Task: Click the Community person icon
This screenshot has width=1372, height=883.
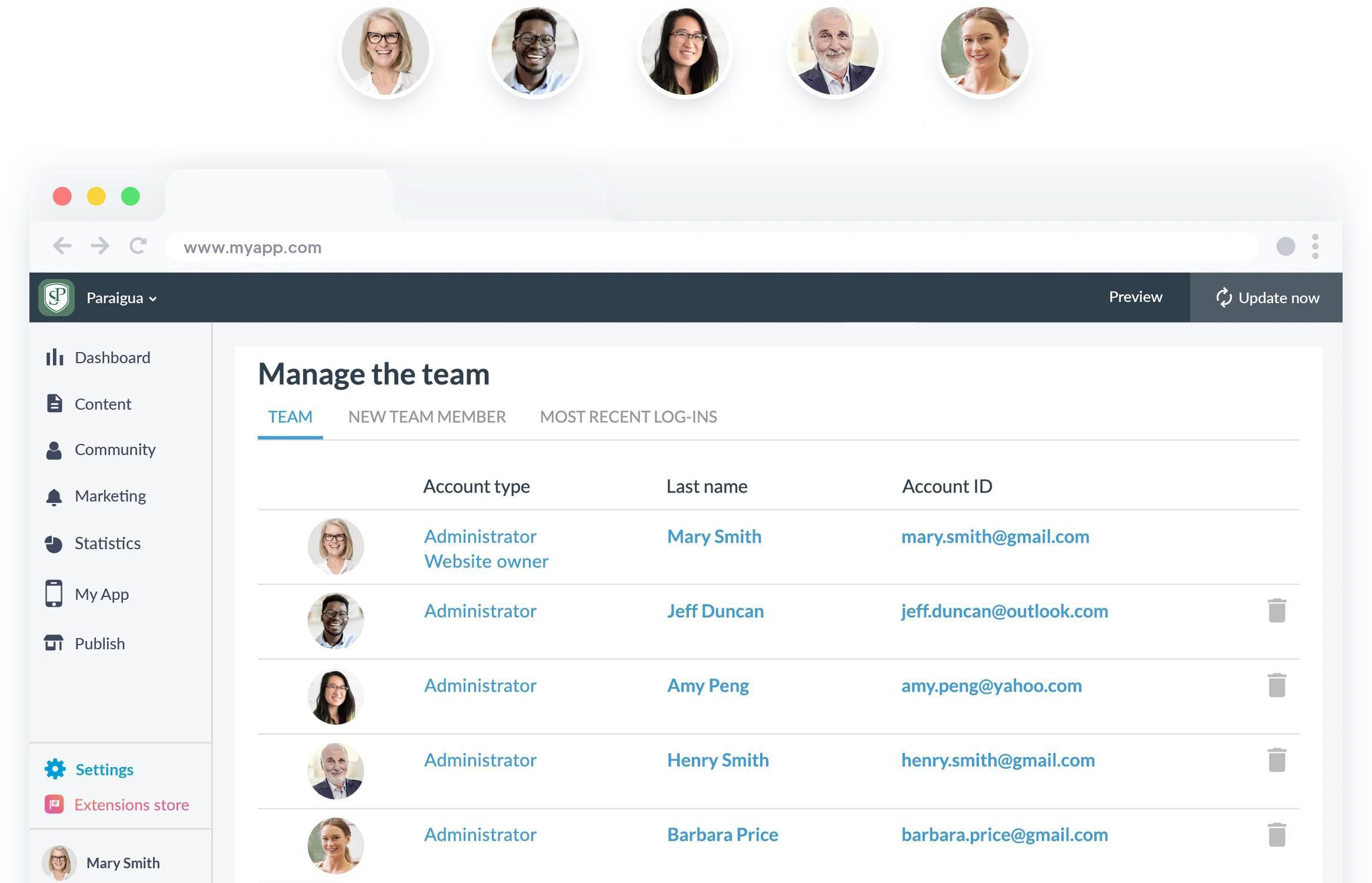Action: 54,450
